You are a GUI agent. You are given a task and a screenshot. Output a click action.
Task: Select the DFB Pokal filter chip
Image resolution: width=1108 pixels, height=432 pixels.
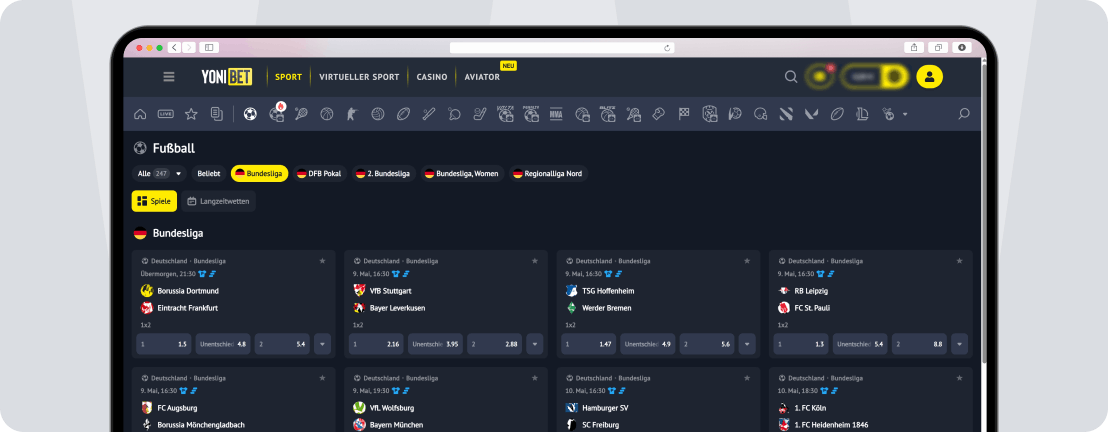(320, 173)
